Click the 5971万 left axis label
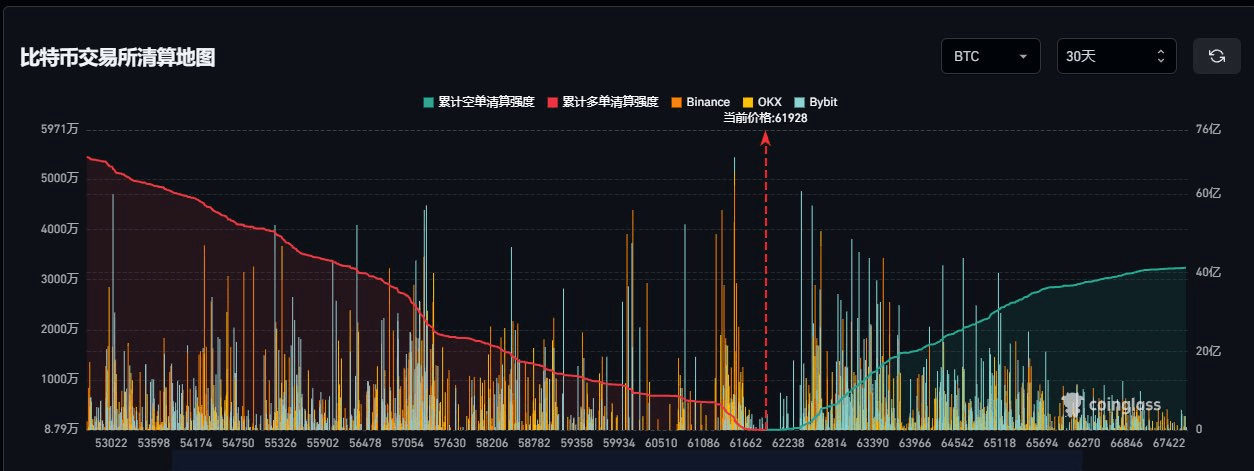The width and height of the screenshot is (1254, 471). pos(58,130)
